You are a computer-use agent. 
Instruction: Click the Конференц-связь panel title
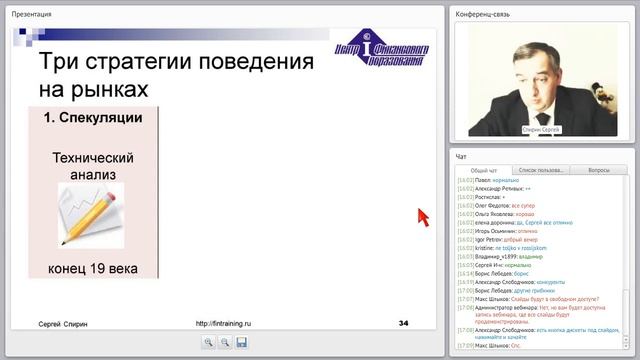click(x=482, y=14)
